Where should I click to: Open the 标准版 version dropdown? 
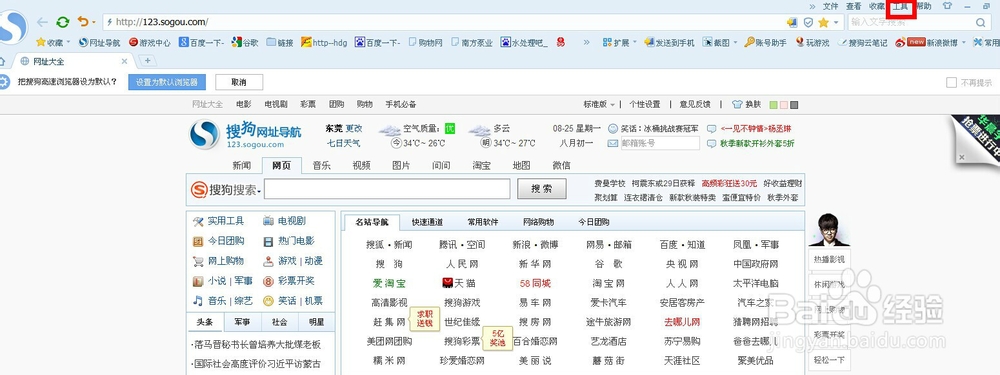coord(599,105)
